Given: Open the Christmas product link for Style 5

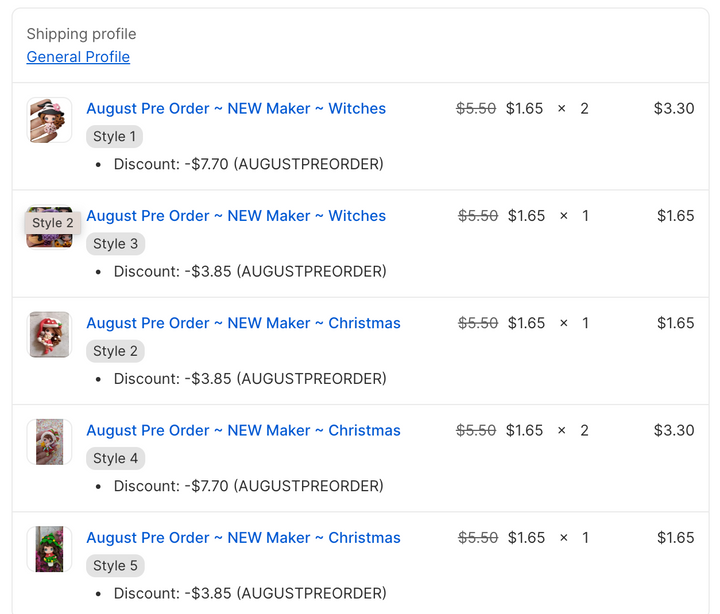Looking at the screenshot, I should coord(243,538).
